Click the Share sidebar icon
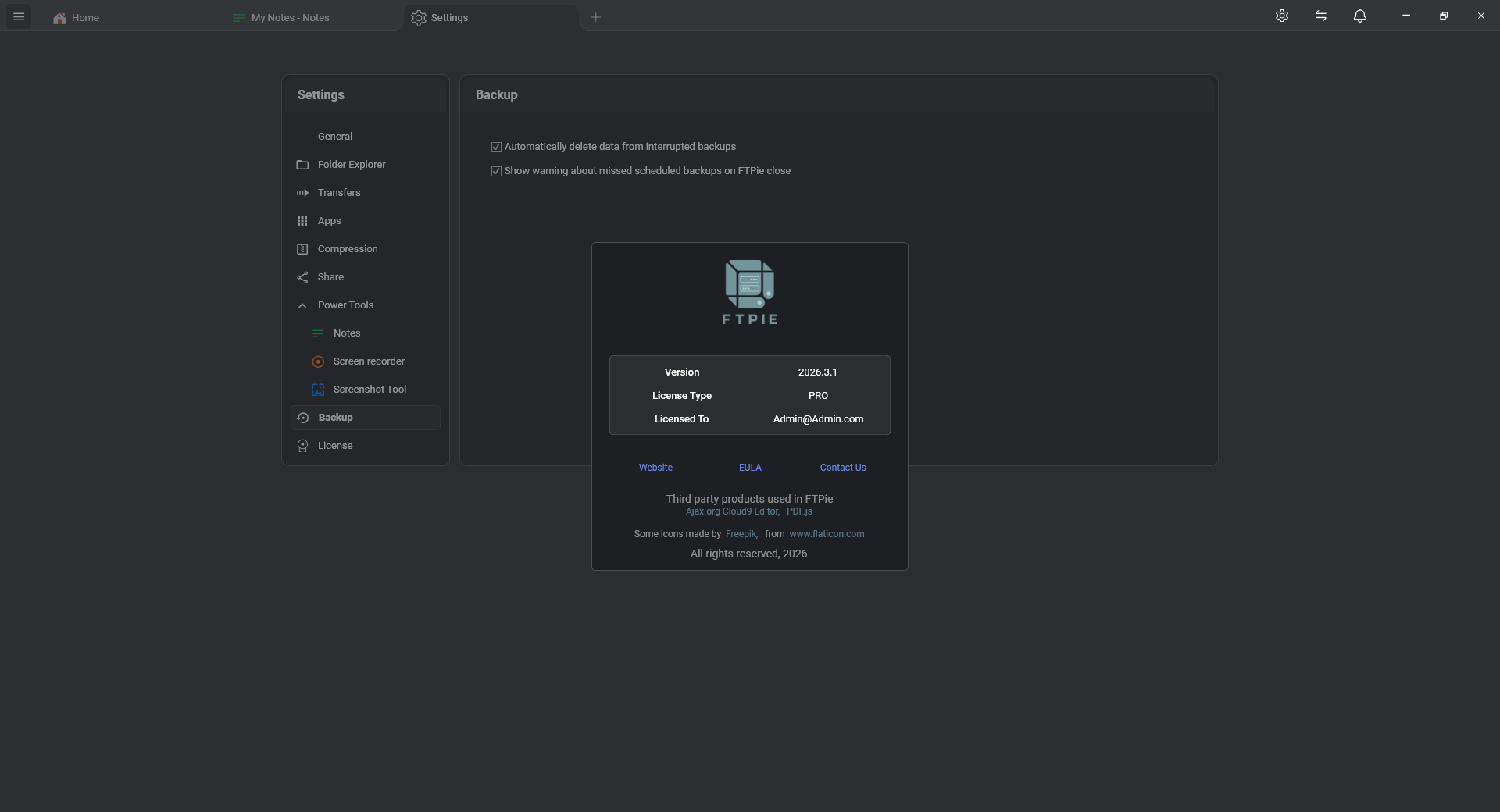 click(x=302, y=277)
